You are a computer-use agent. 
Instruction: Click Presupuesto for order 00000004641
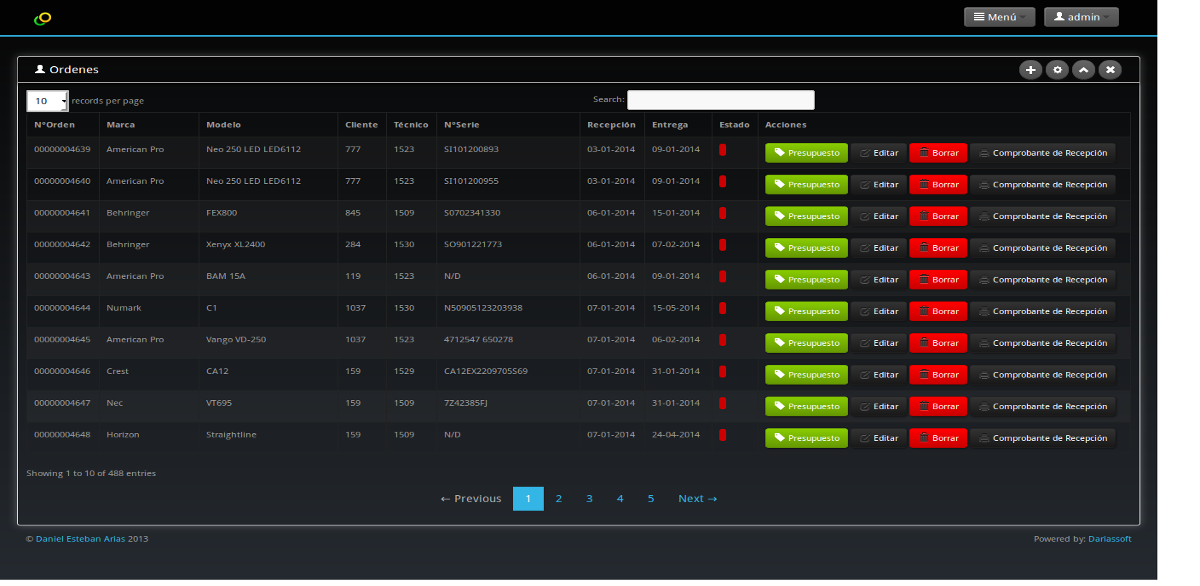[x=806, y=216]
